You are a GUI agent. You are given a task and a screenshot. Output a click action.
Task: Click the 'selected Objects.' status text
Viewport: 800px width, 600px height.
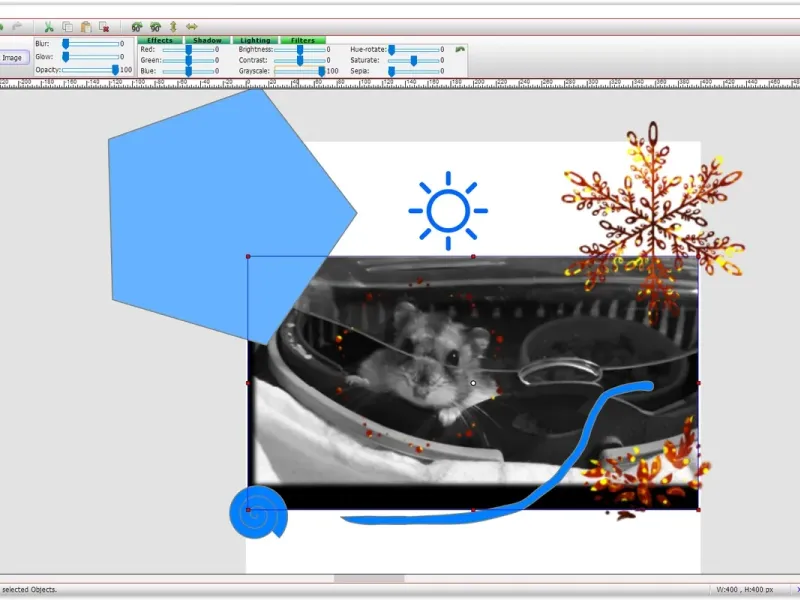(x=30, y=589)
